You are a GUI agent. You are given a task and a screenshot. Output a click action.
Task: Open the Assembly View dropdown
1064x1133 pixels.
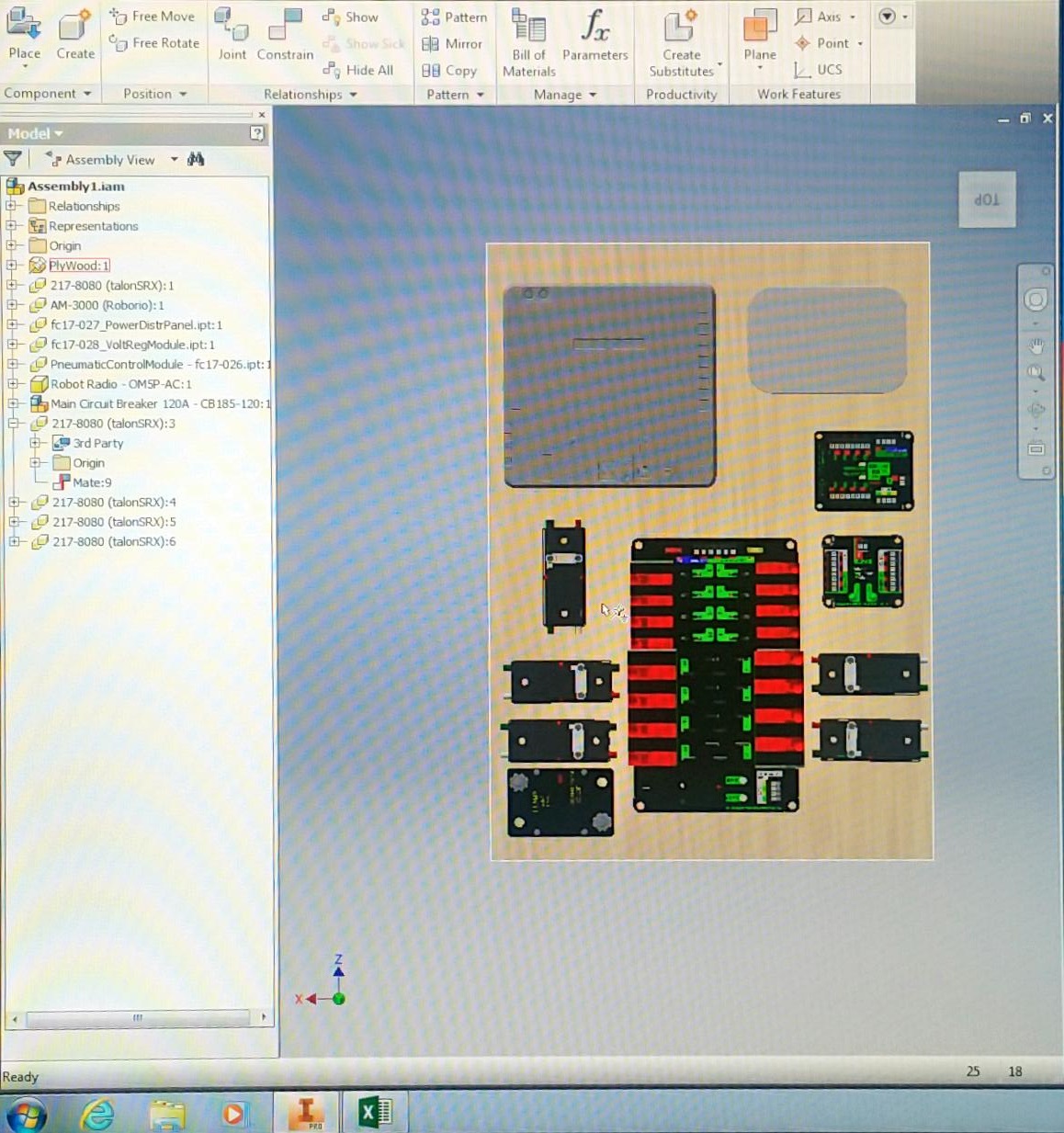click(x=174, y=160)
